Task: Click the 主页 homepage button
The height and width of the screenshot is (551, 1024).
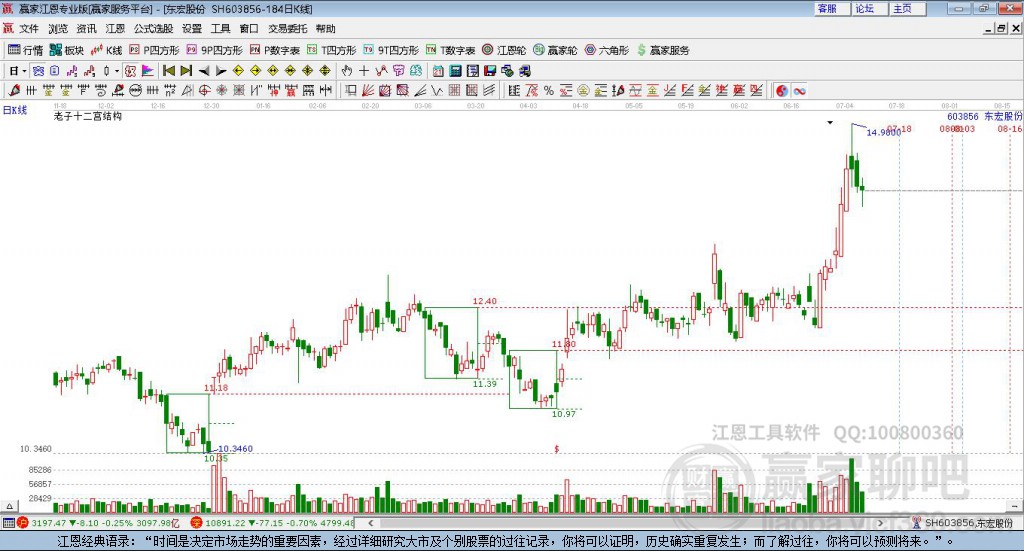Action: (908, 8)
